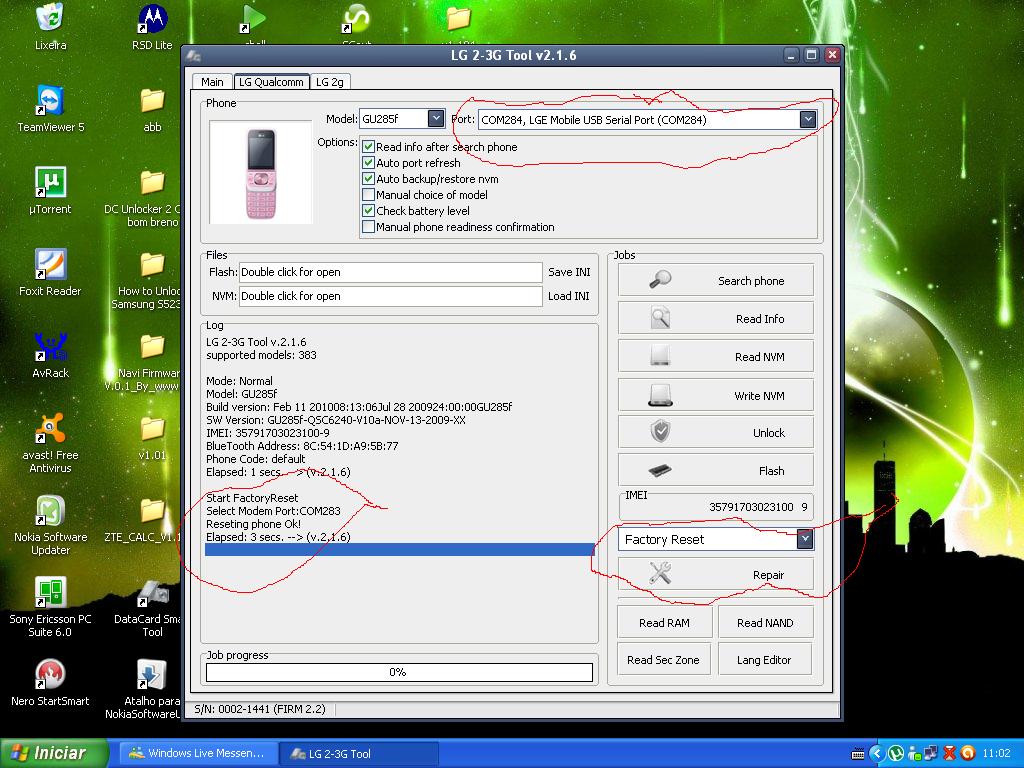Click the Write NVM button
1024x768 pixels.
[x=716, y=395]
